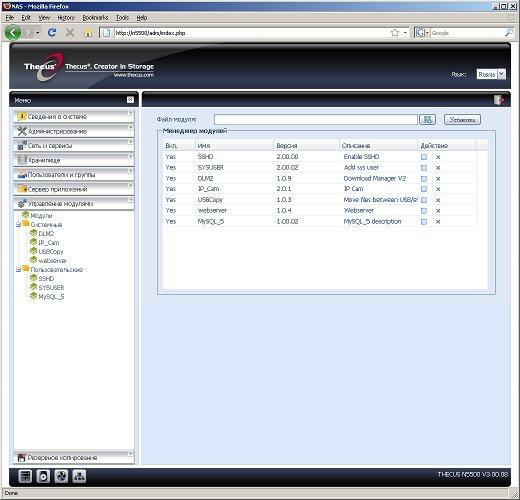Image resolution: width=520 pixels, height=500 pixels.
Task: Expand the Сервер приложений menu section
Action: 74,189
